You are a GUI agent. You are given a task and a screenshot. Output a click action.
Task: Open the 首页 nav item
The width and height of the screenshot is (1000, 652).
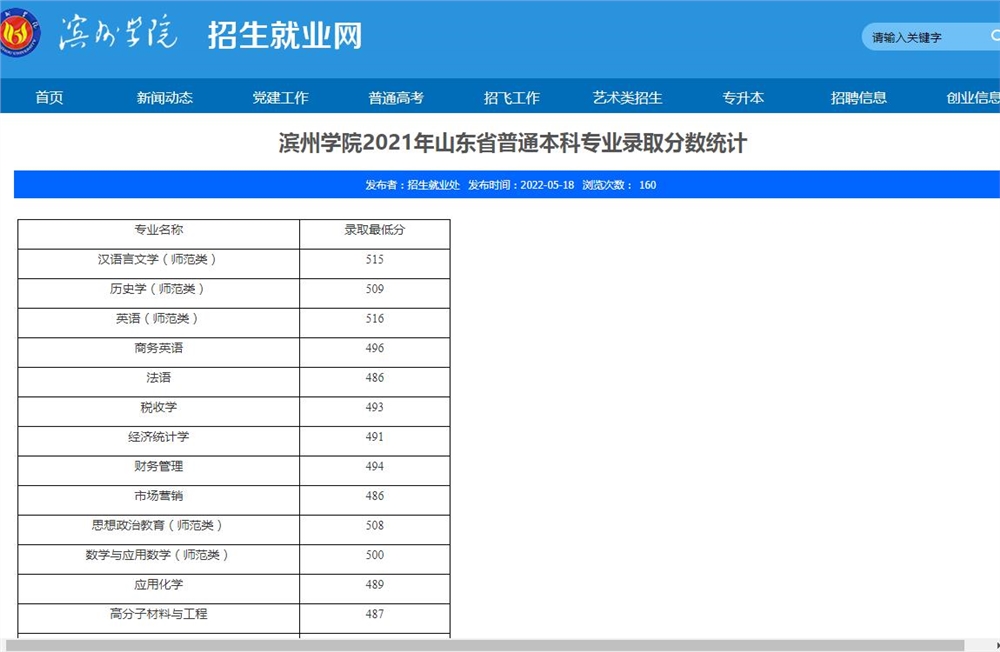click(49, 97)
